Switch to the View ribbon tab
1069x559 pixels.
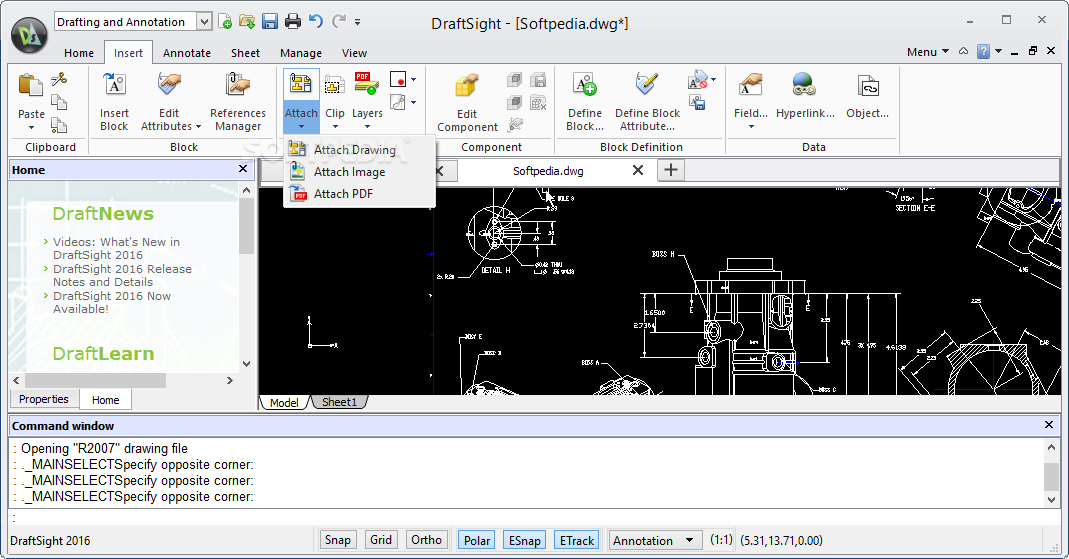pyautogui.click(x=355, y=53)
